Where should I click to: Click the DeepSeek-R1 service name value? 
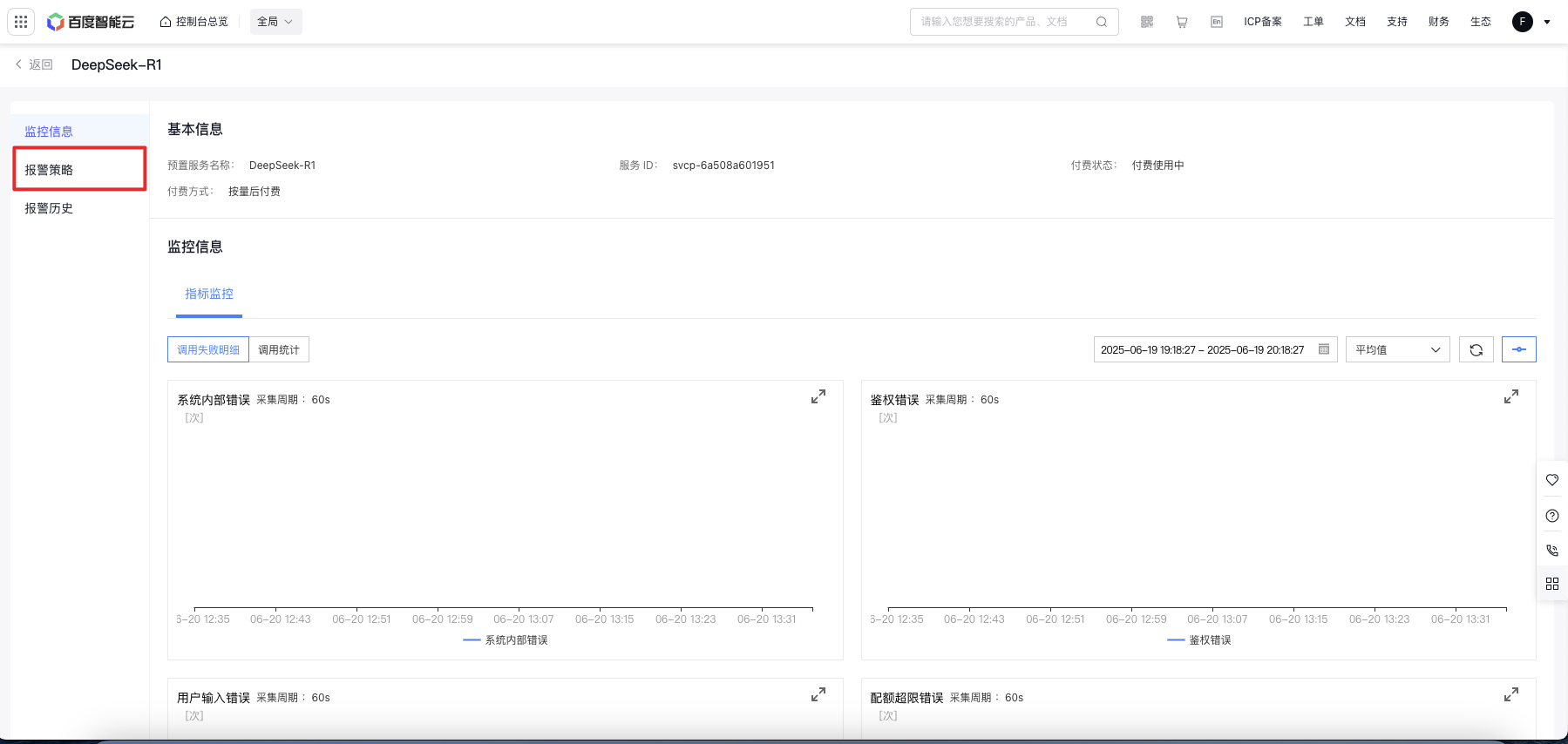pyautogui.click(x=282, y=166)
